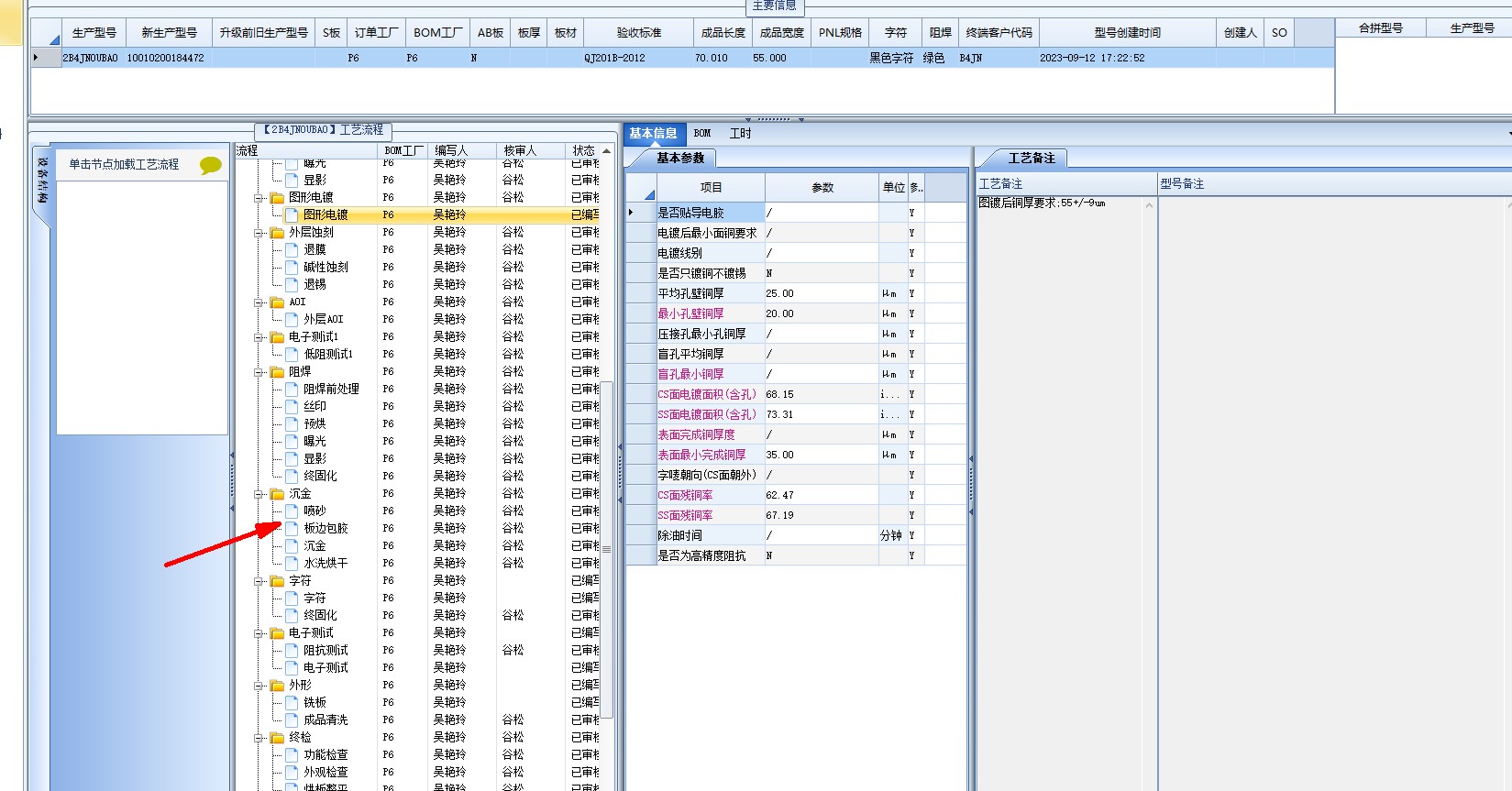Image resolution: width=1512 pixels, height=791 pixels.
Task: Collapse the 外形 tree node
Action: 259,685
